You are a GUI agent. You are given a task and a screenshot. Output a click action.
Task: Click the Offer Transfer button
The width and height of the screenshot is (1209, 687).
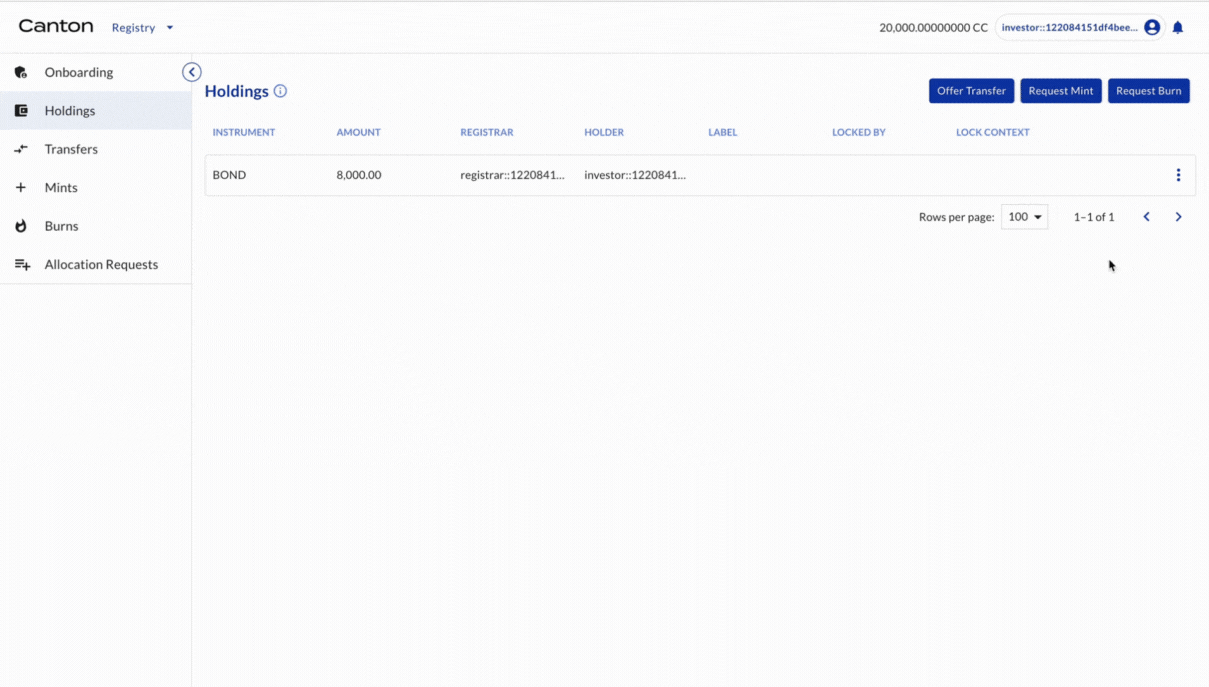point(971,90)
